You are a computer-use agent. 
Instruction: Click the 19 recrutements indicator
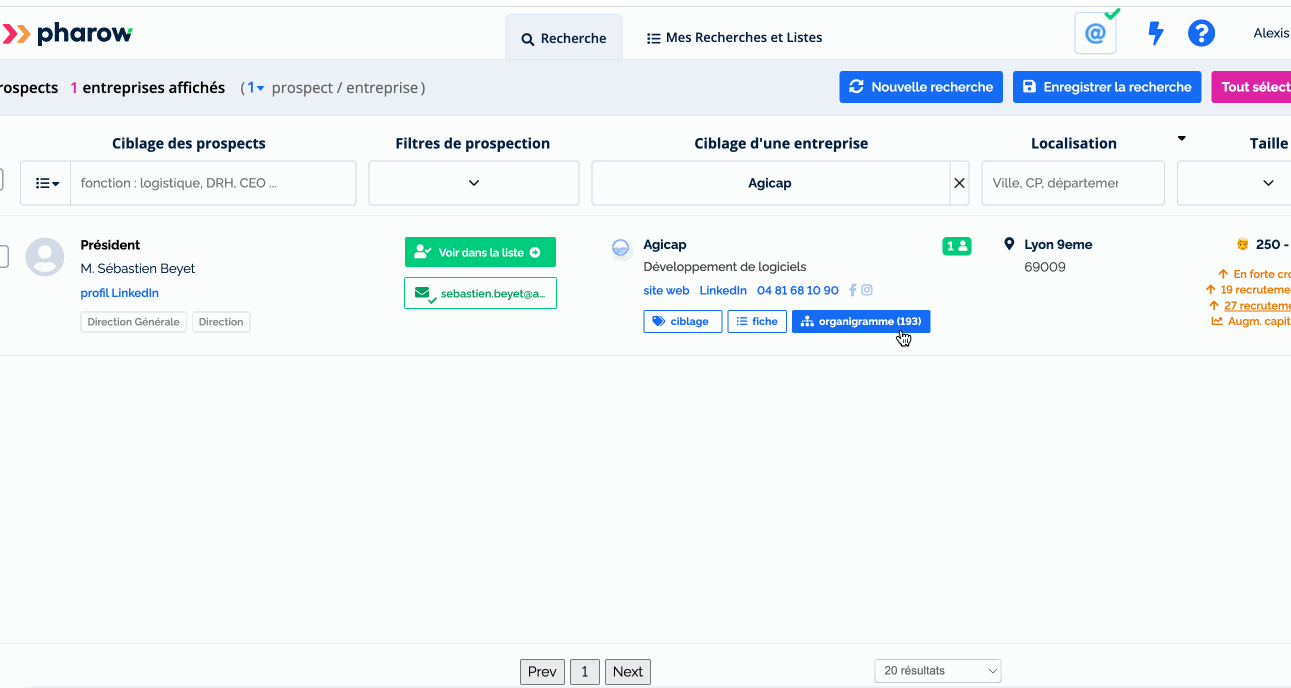[x=1248, y=290]
